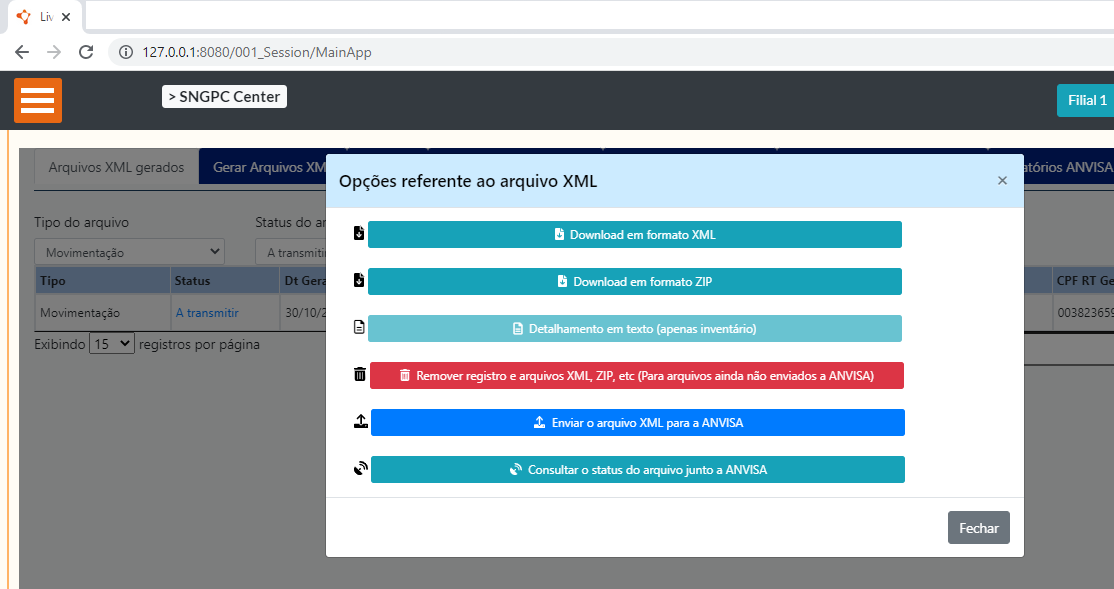
Task: Click the Fechar button
Action: [x=978, y=528]
